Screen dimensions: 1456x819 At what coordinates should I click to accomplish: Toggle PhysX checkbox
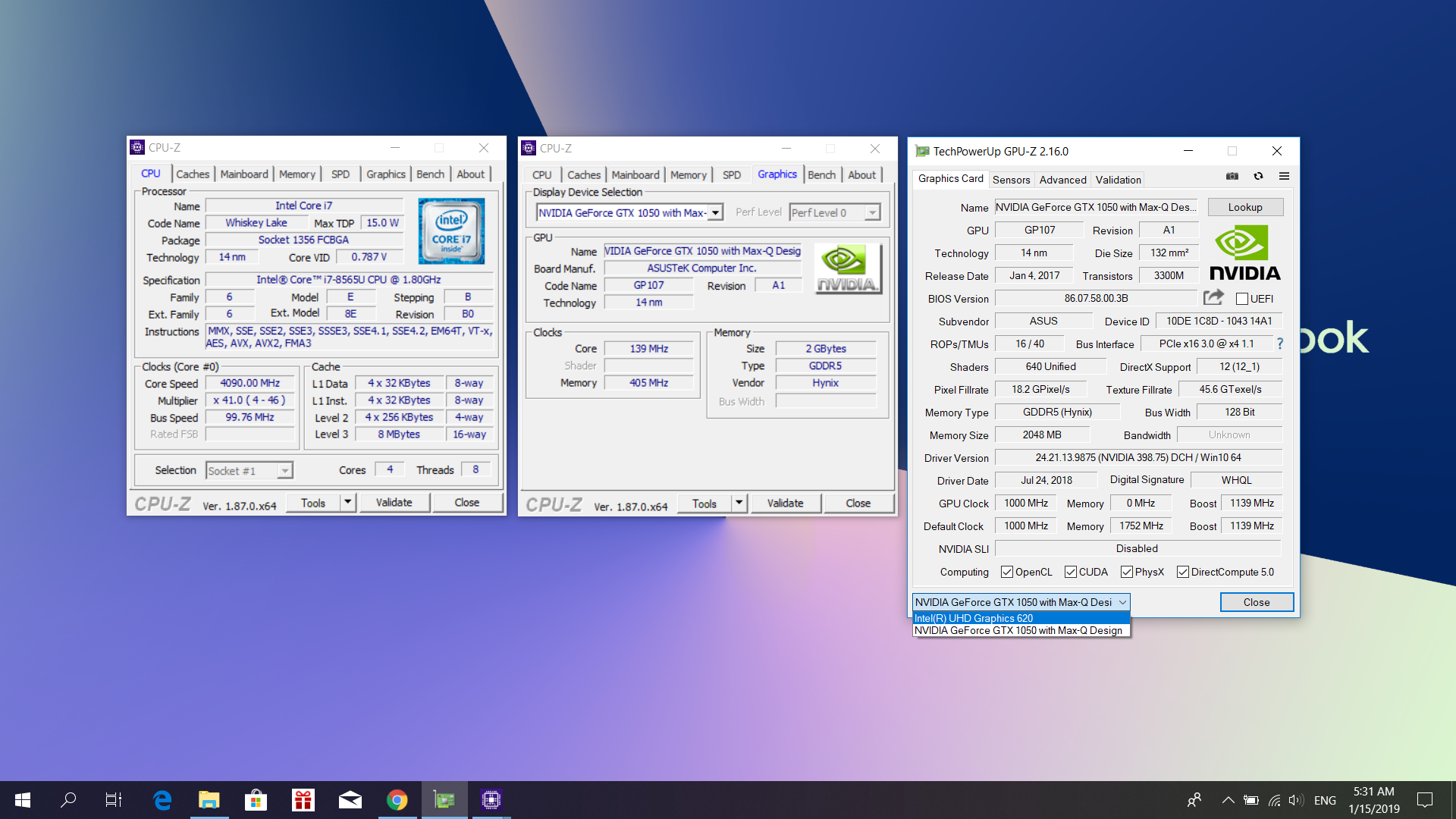[1126, 572]
